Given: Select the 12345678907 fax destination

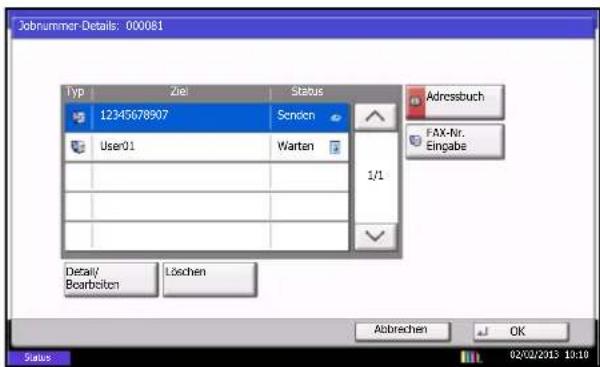Looking at the screenshot, I should tap(207, 117).
